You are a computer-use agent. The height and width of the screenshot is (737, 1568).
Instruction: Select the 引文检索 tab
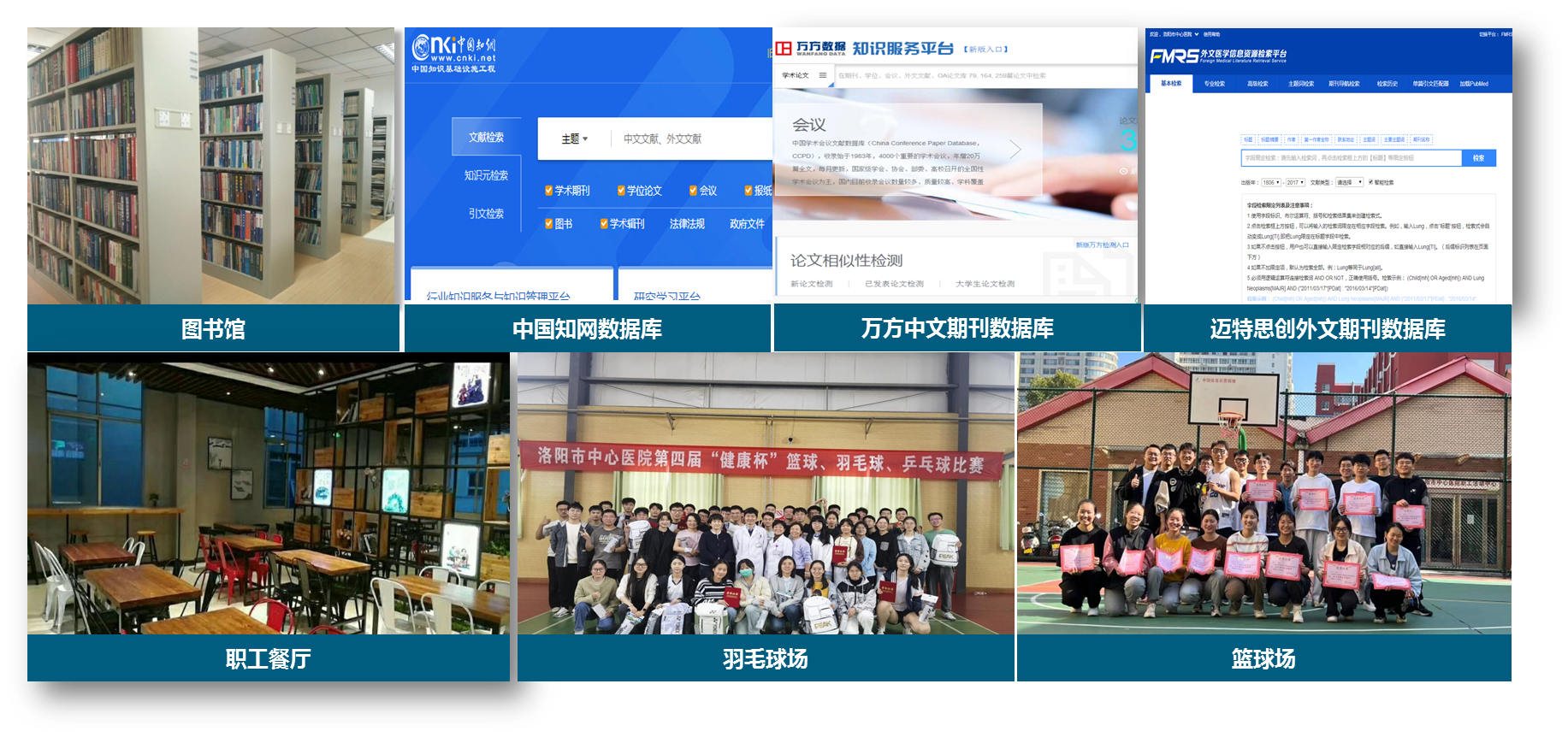click(486, 214)
